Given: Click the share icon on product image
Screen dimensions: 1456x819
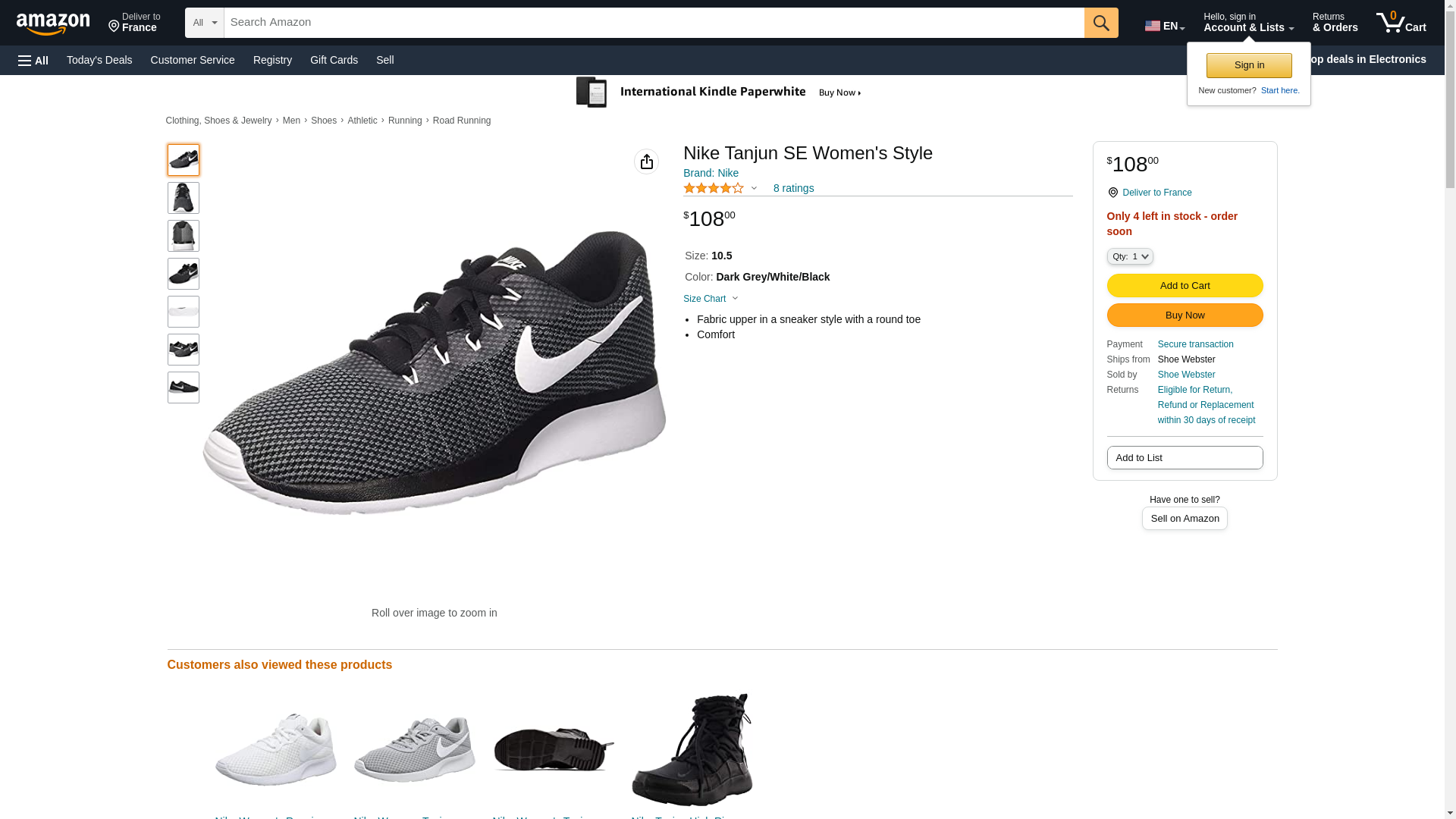Looking at the screenshot, I should point(646,162).
